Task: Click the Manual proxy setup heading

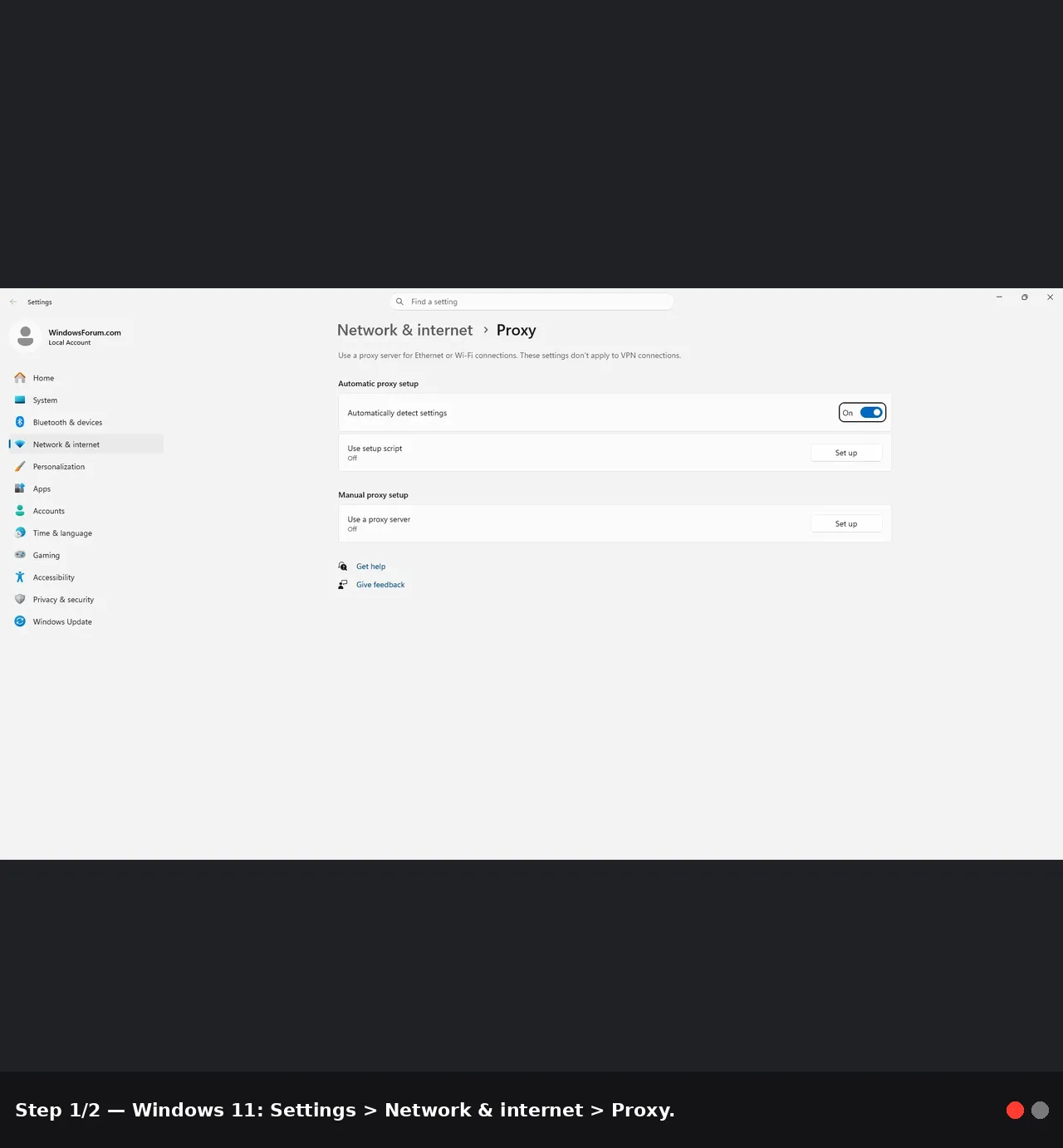Action: [373, 495]
